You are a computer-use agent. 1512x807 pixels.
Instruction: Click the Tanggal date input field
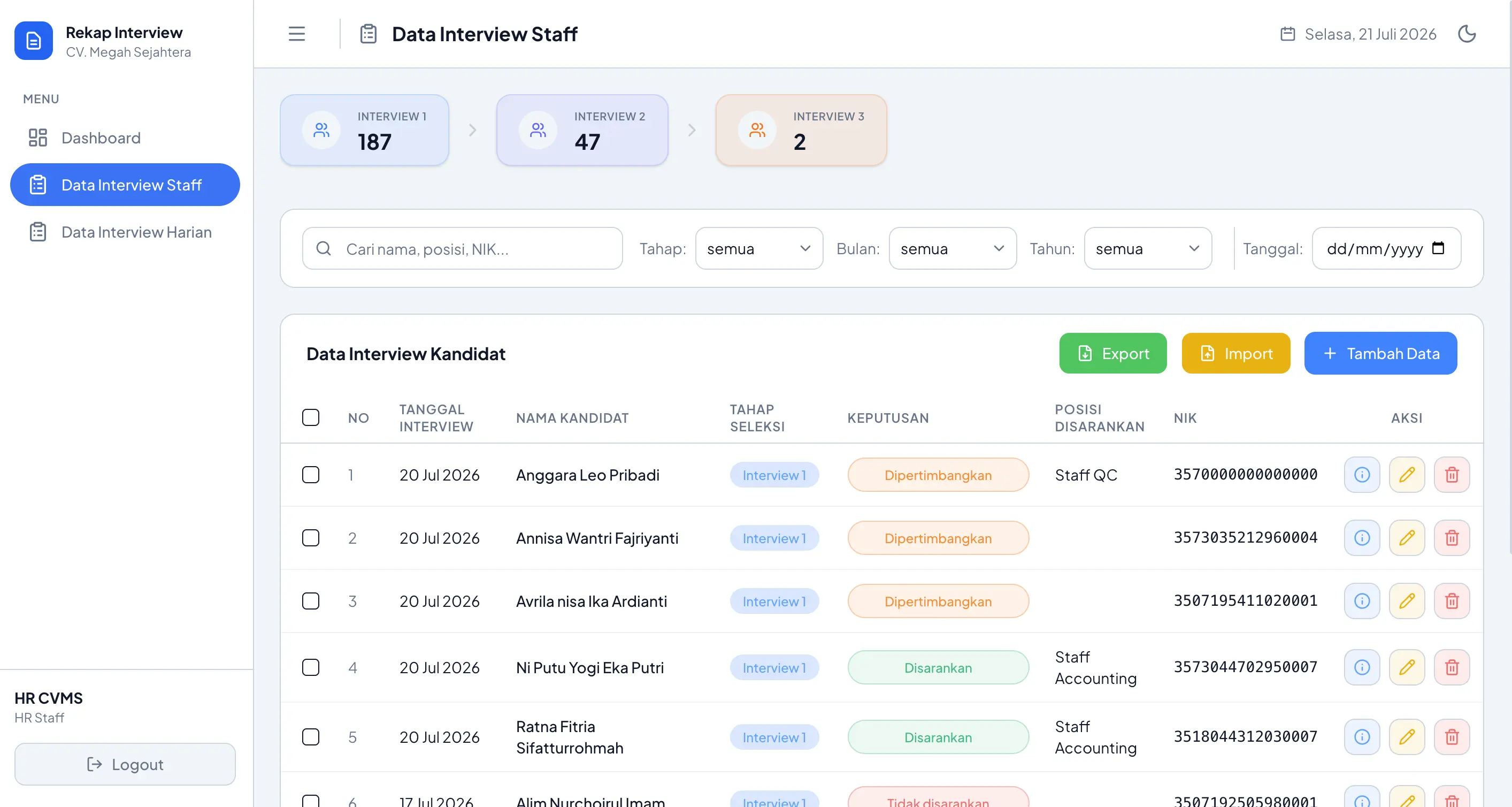(x=1386, y=248)
